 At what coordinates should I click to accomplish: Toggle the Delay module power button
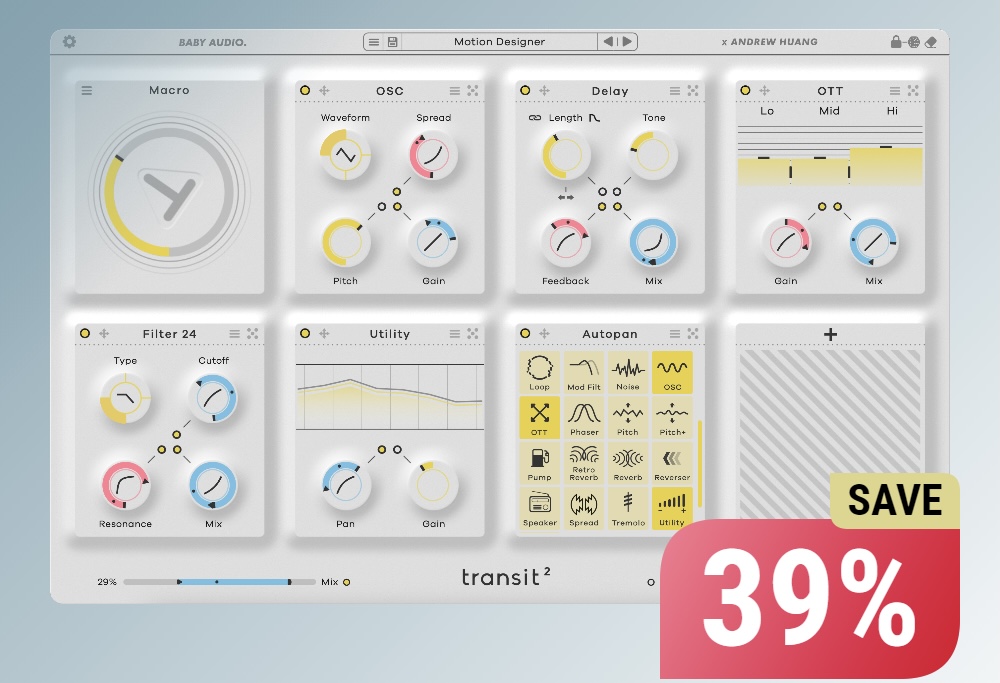coord(525,91)
